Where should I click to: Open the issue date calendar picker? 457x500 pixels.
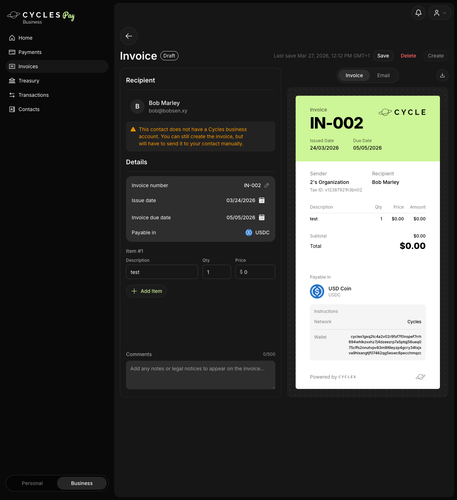(x=262, y=200)
